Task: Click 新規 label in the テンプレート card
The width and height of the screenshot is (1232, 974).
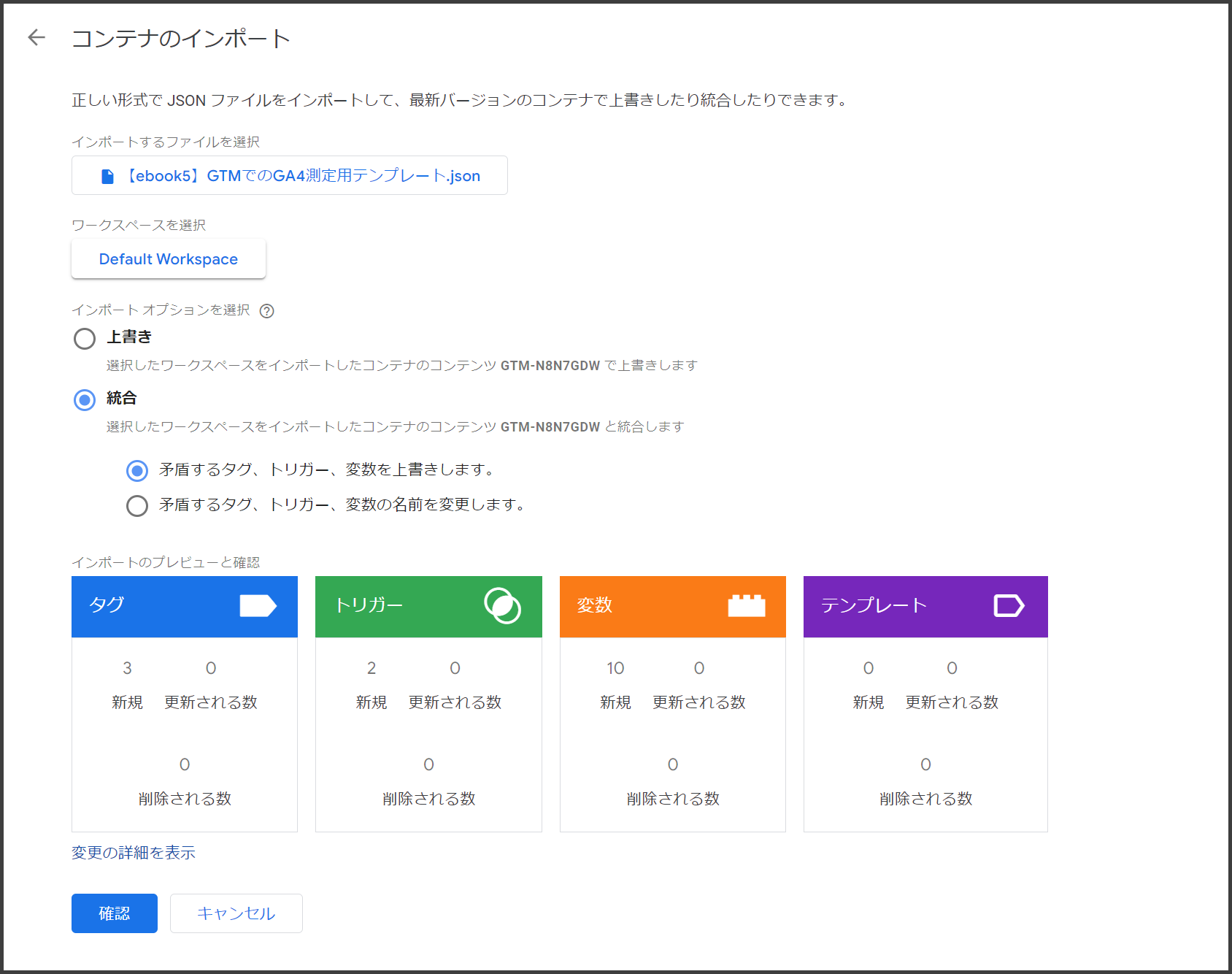Action: pos(869,702)
